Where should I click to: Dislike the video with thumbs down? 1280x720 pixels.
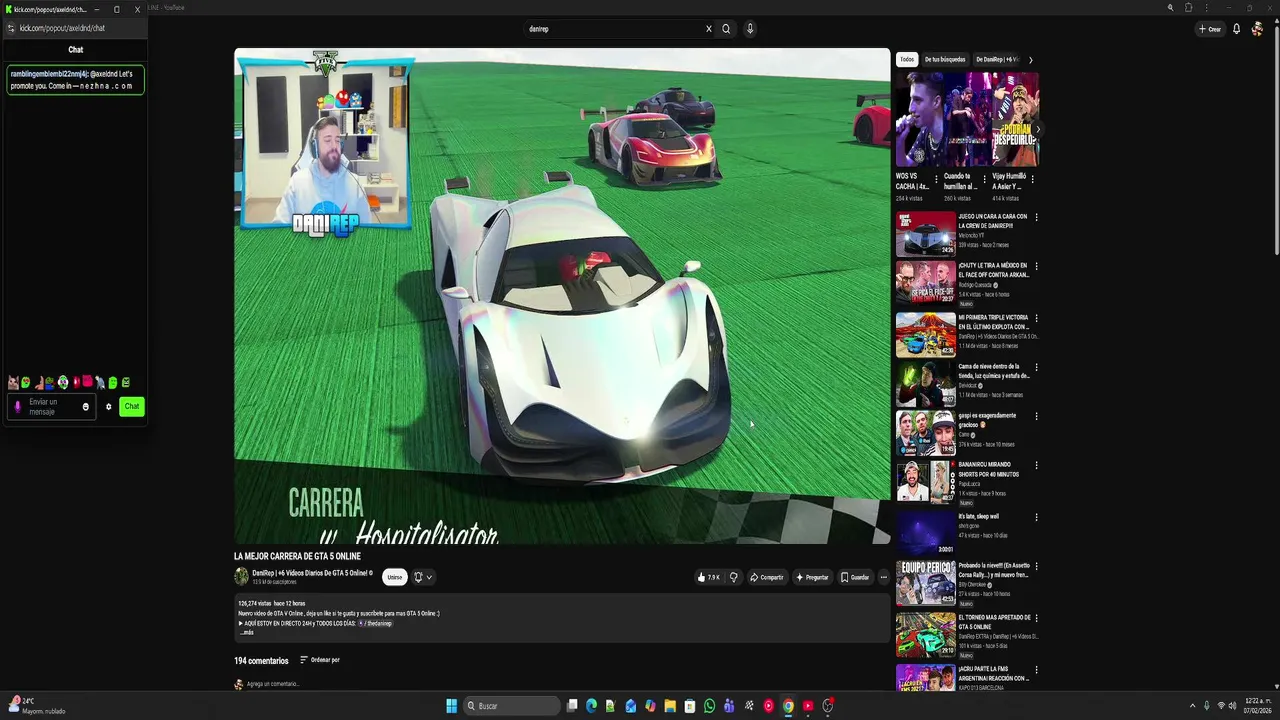[x=733, y=577]
